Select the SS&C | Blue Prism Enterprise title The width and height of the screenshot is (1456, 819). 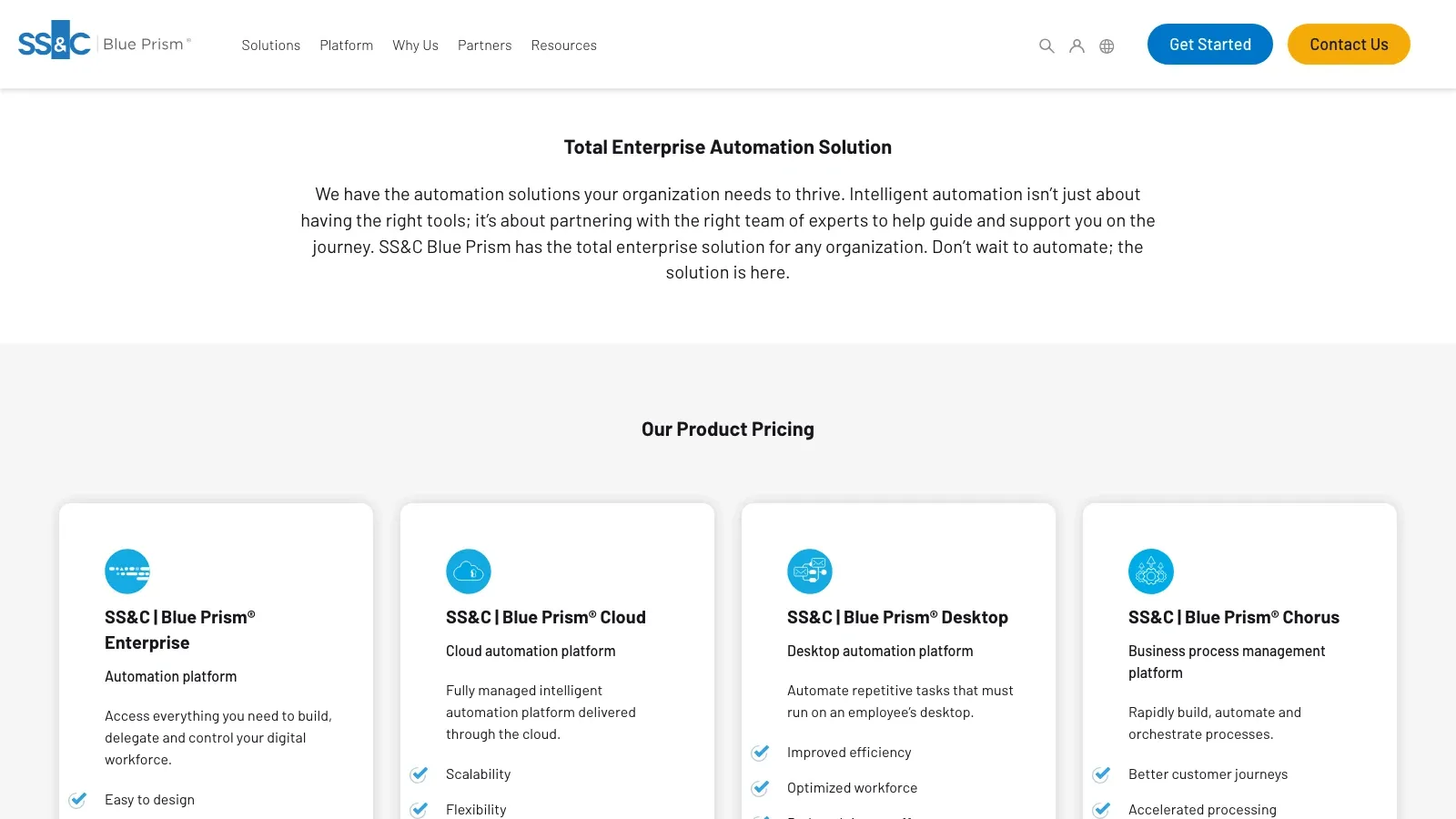point(180,630)
